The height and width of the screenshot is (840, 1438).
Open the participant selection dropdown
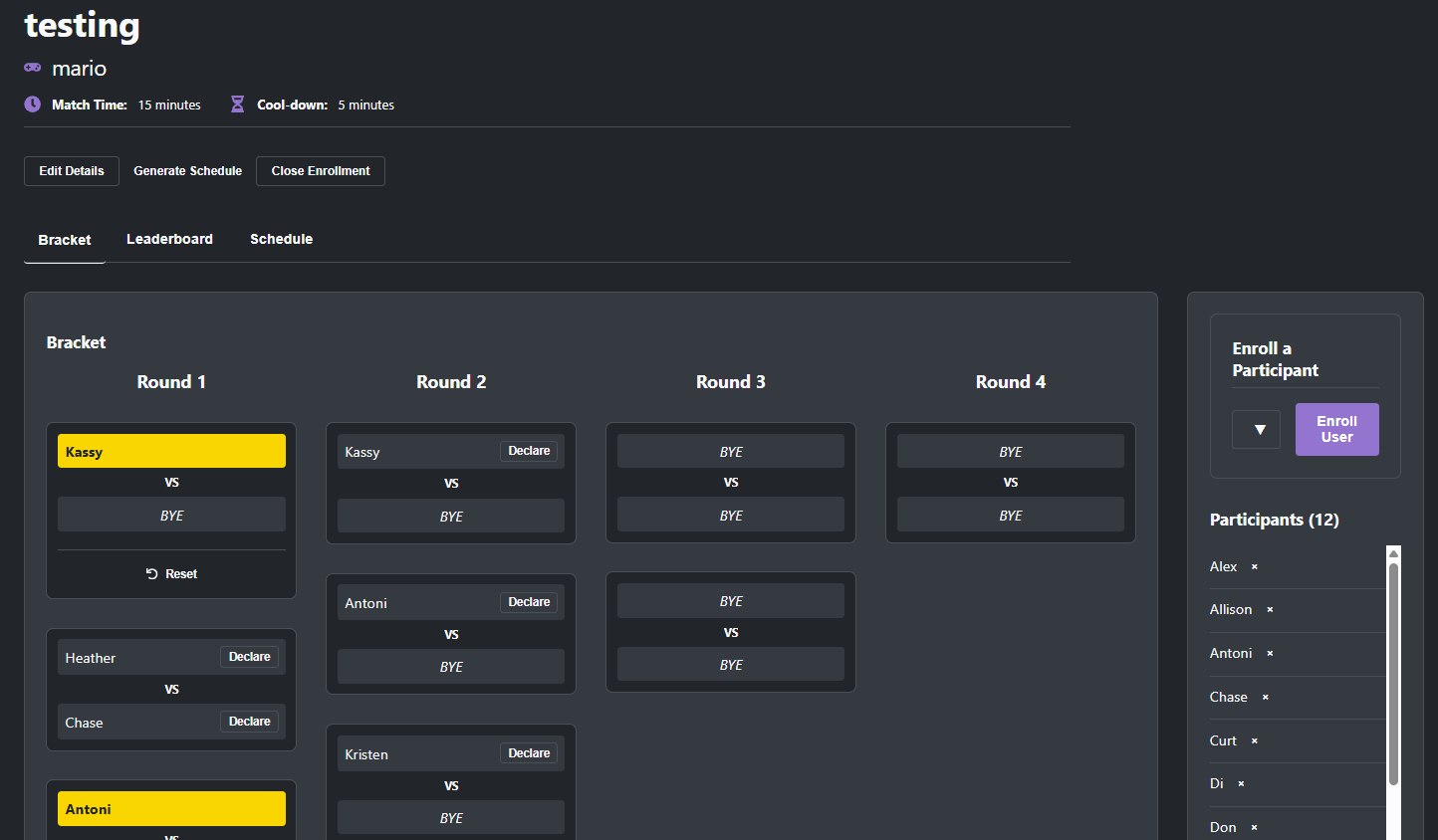point(1257,430)
